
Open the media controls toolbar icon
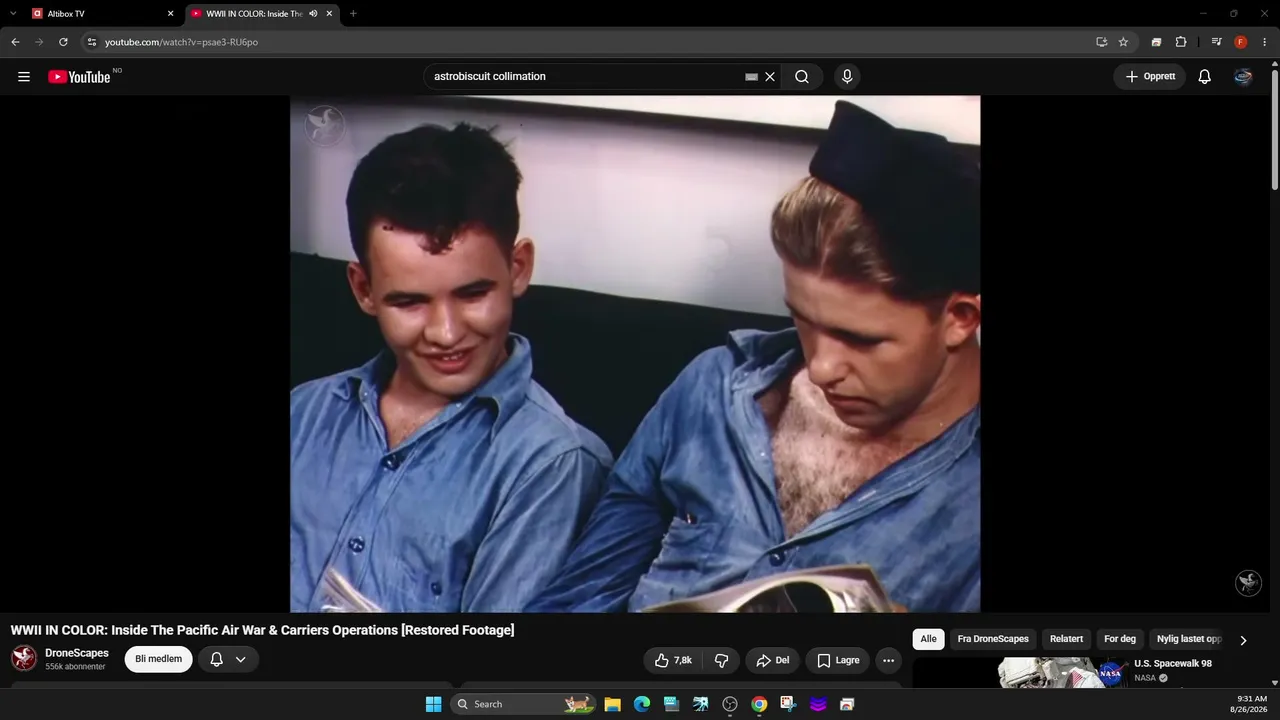click(x=1216, y=42)
